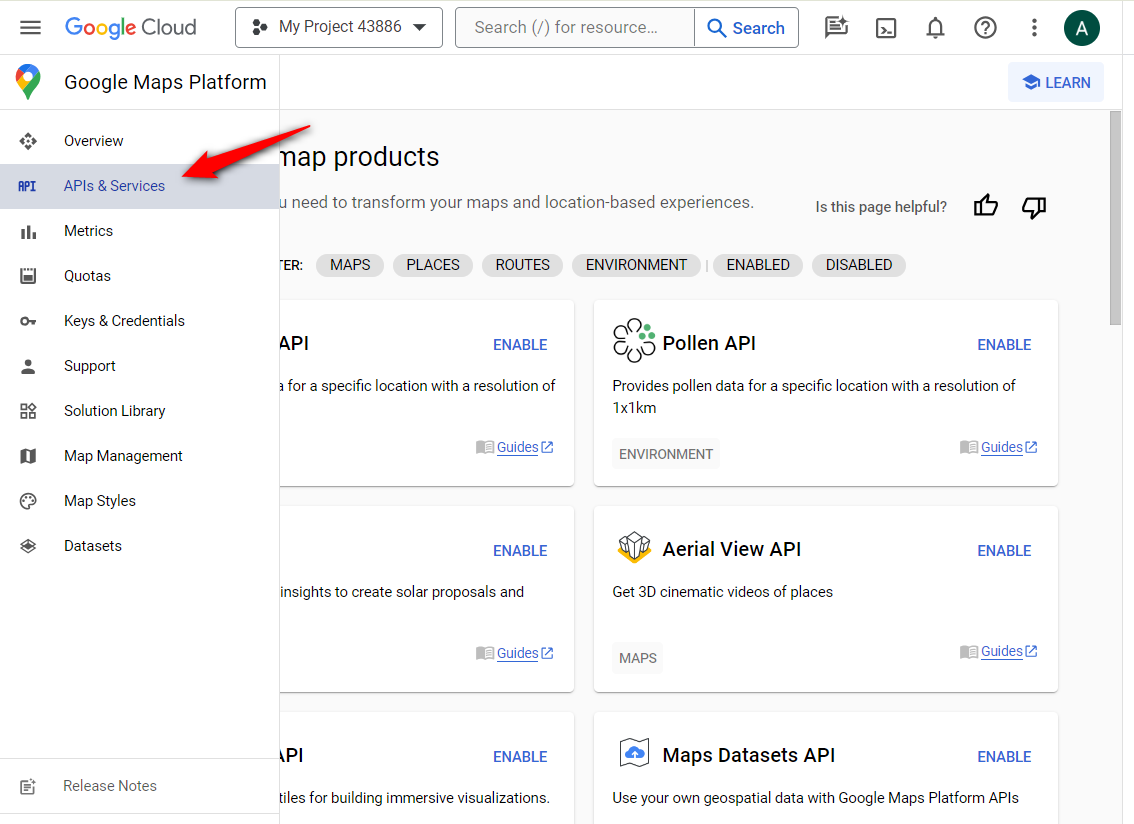Click the Search button
This screenshot has height=824, width=1134.
[746, 27]
